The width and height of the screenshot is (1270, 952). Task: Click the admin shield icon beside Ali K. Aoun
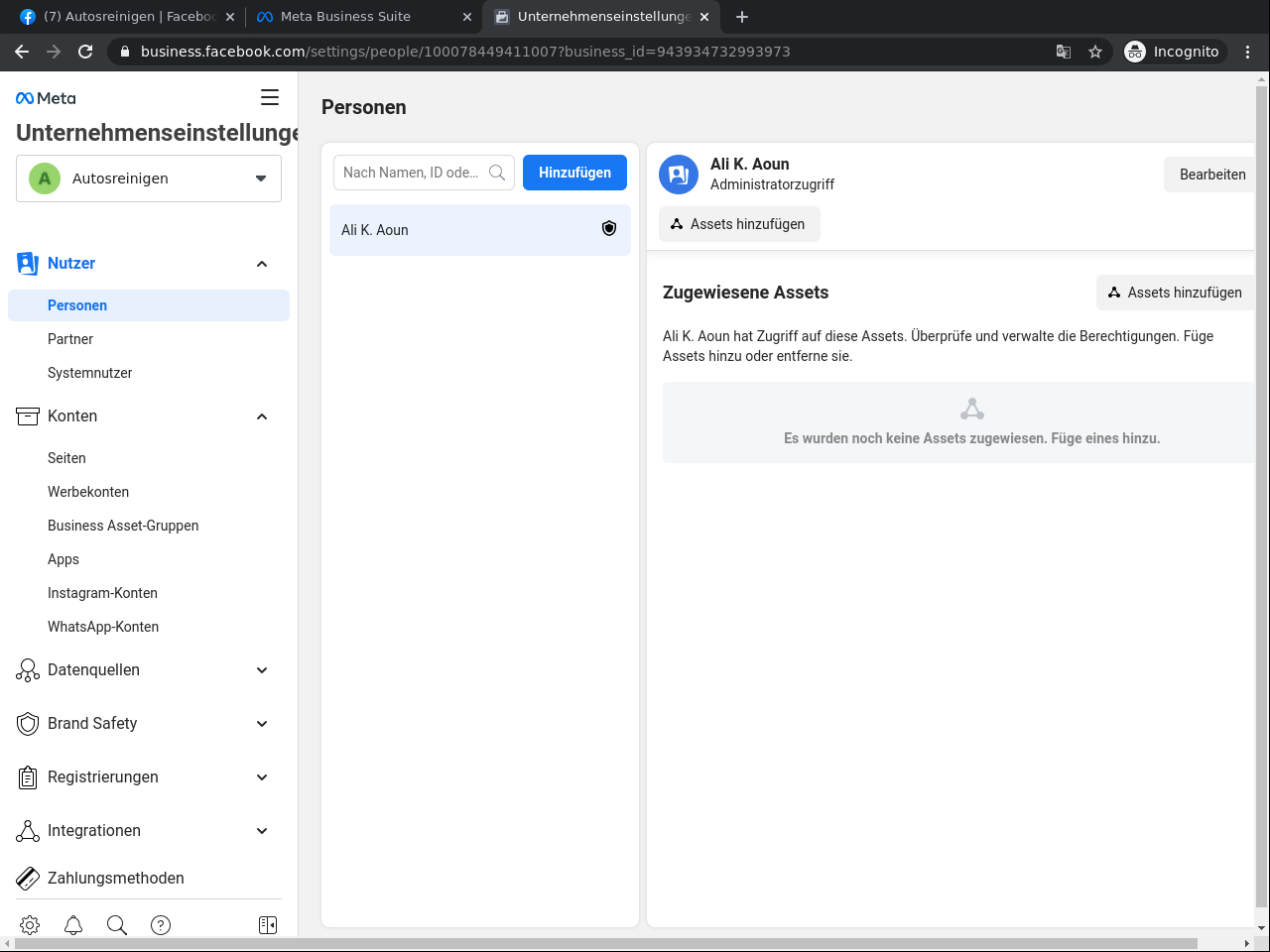(x=609, y=229)
